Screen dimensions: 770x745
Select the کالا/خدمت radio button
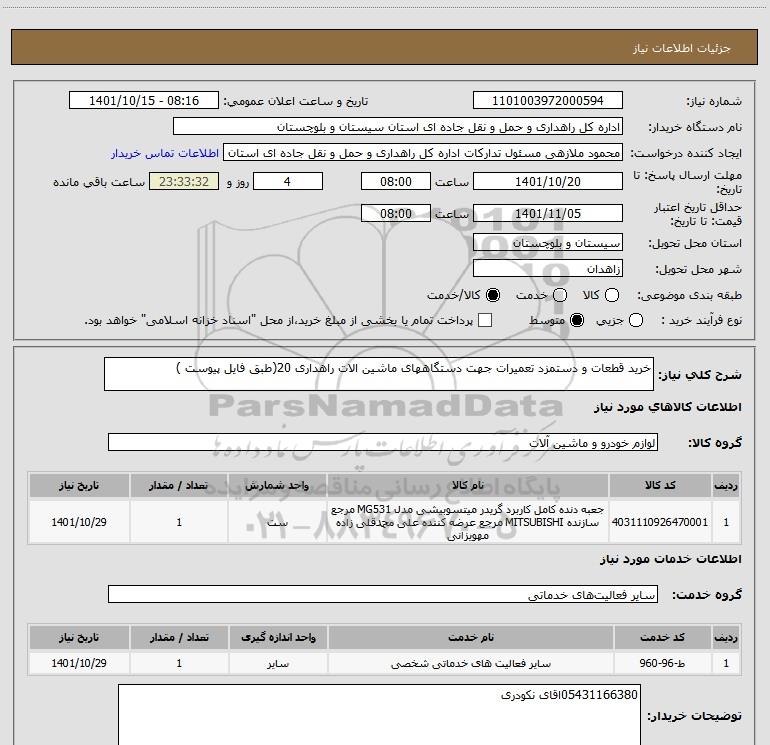[493, 295]
